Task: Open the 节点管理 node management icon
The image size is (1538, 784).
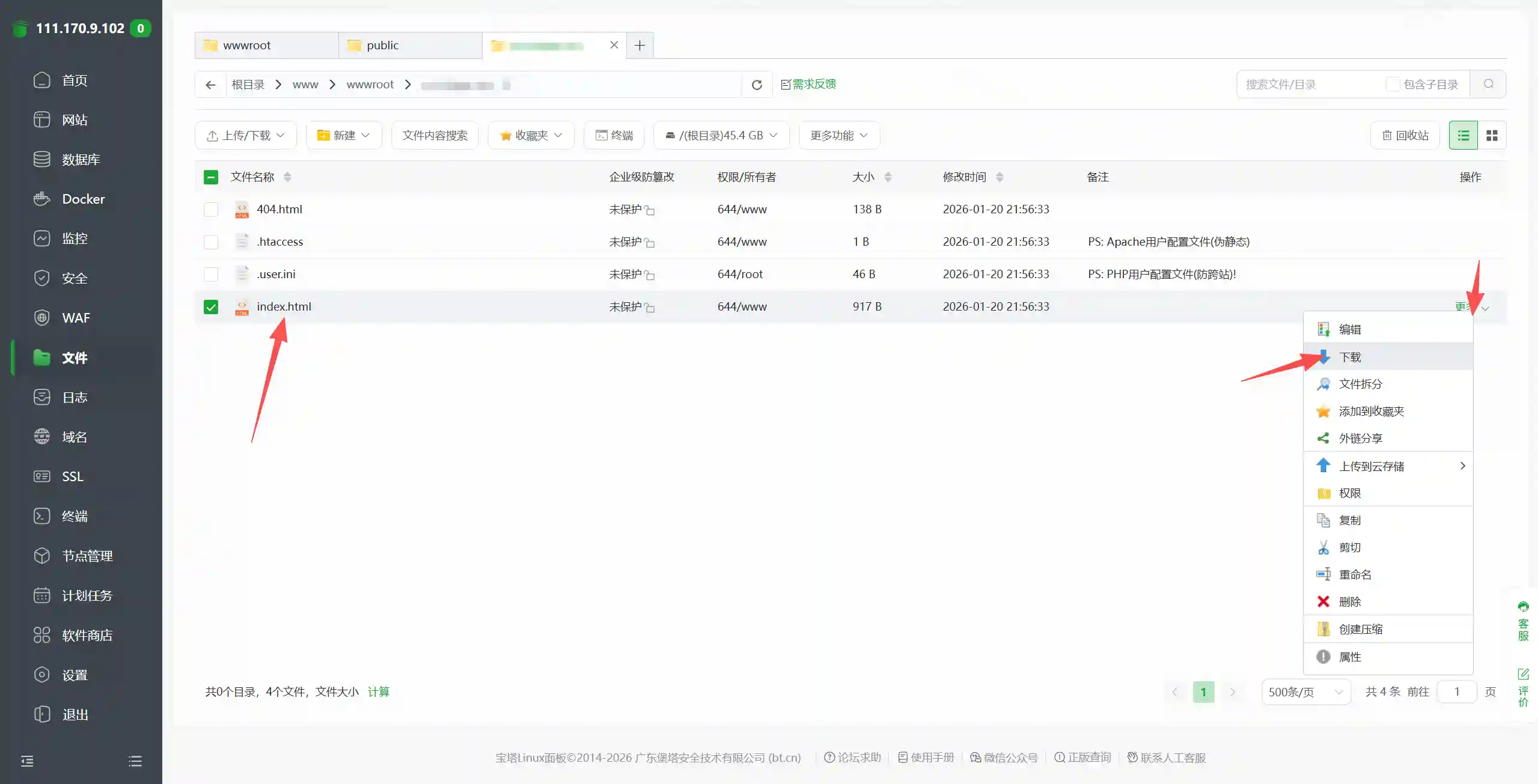Action: [x=41, y=556]
